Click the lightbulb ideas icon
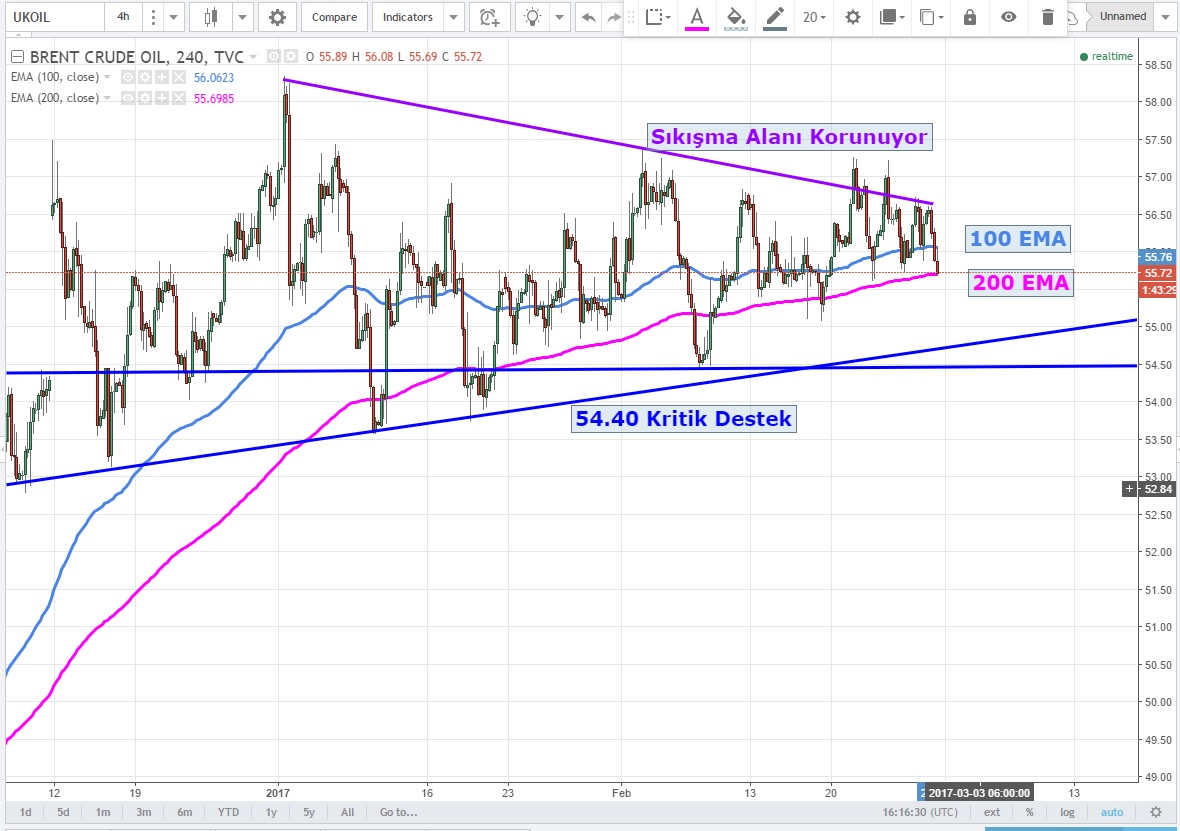Screen dimensions: 1180x831 point(534,17)
